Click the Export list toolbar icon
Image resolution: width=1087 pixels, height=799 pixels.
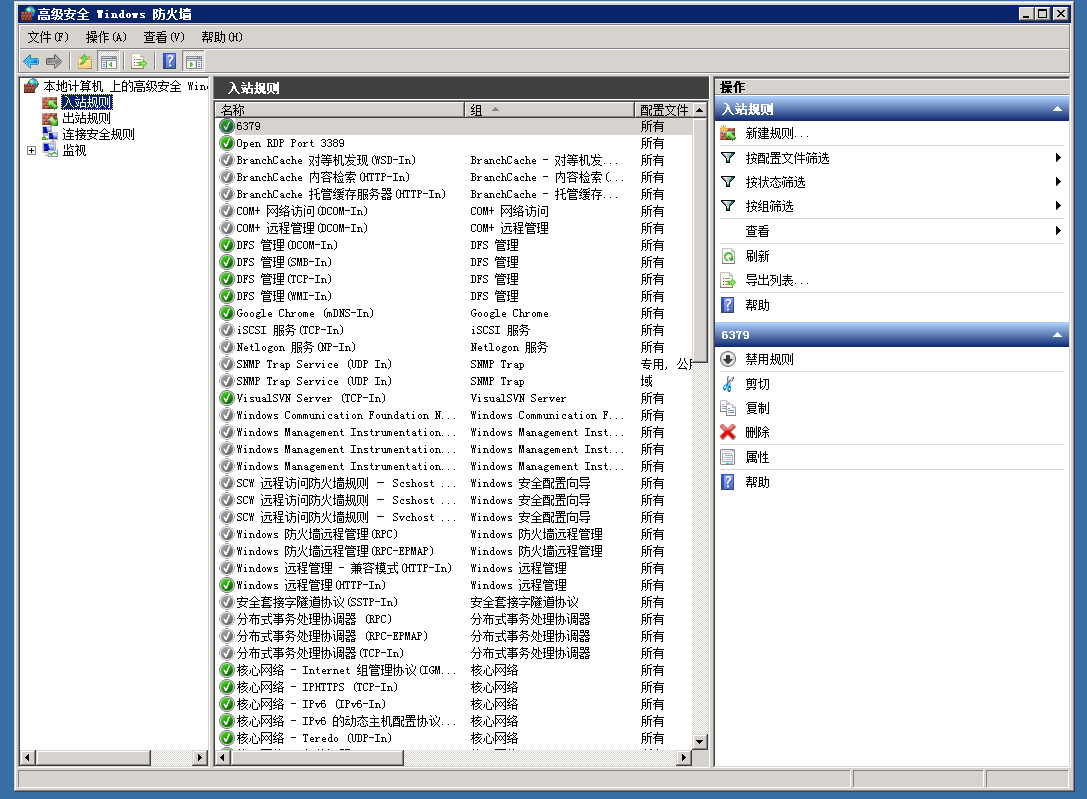(x=139, y=62)
